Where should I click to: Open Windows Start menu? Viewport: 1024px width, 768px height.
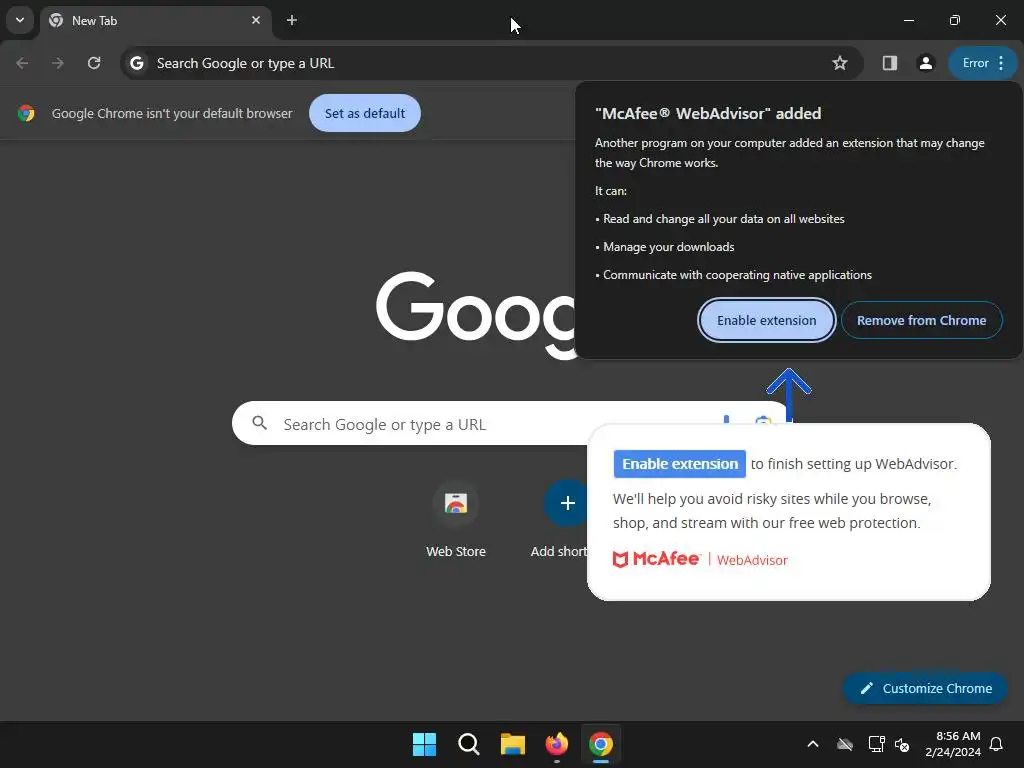424,744
